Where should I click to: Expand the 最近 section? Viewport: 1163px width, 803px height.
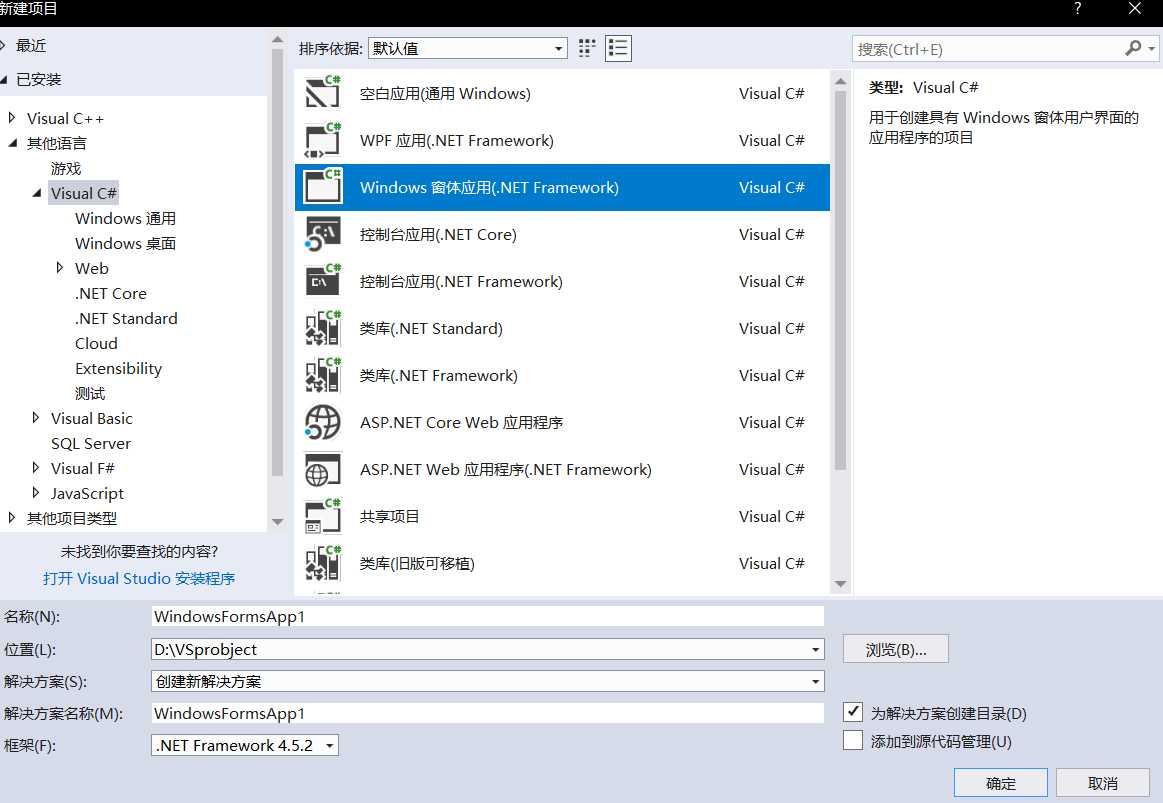click(3, 45)
